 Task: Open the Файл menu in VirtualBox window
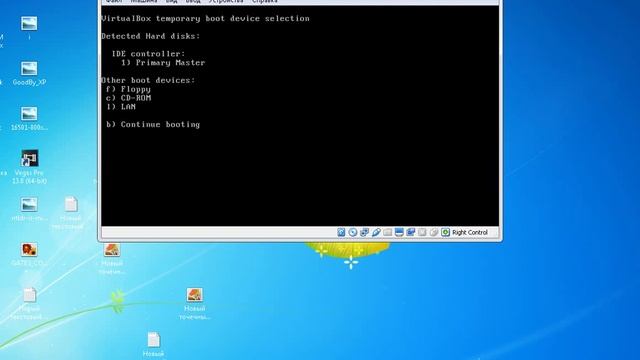(x=114, y=2)
